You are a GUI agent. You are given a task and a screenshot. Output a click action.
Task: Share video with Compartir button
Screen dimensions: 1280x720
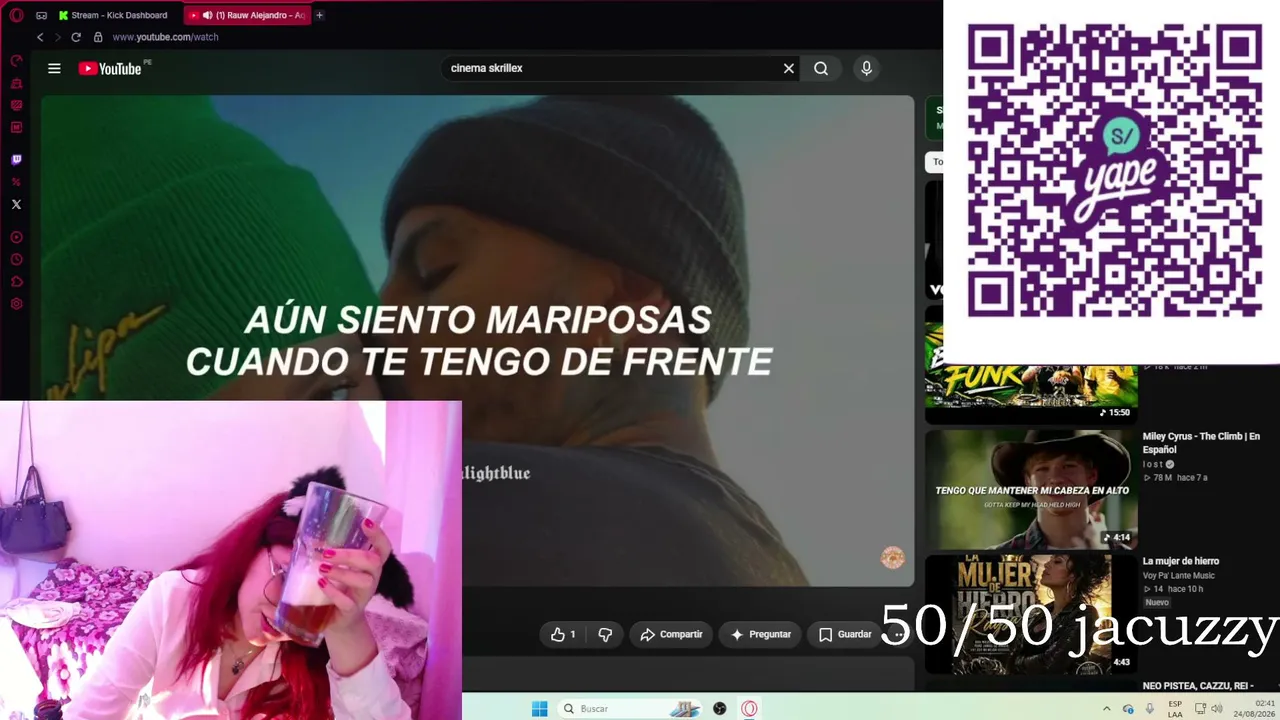(x=671, y=634)
